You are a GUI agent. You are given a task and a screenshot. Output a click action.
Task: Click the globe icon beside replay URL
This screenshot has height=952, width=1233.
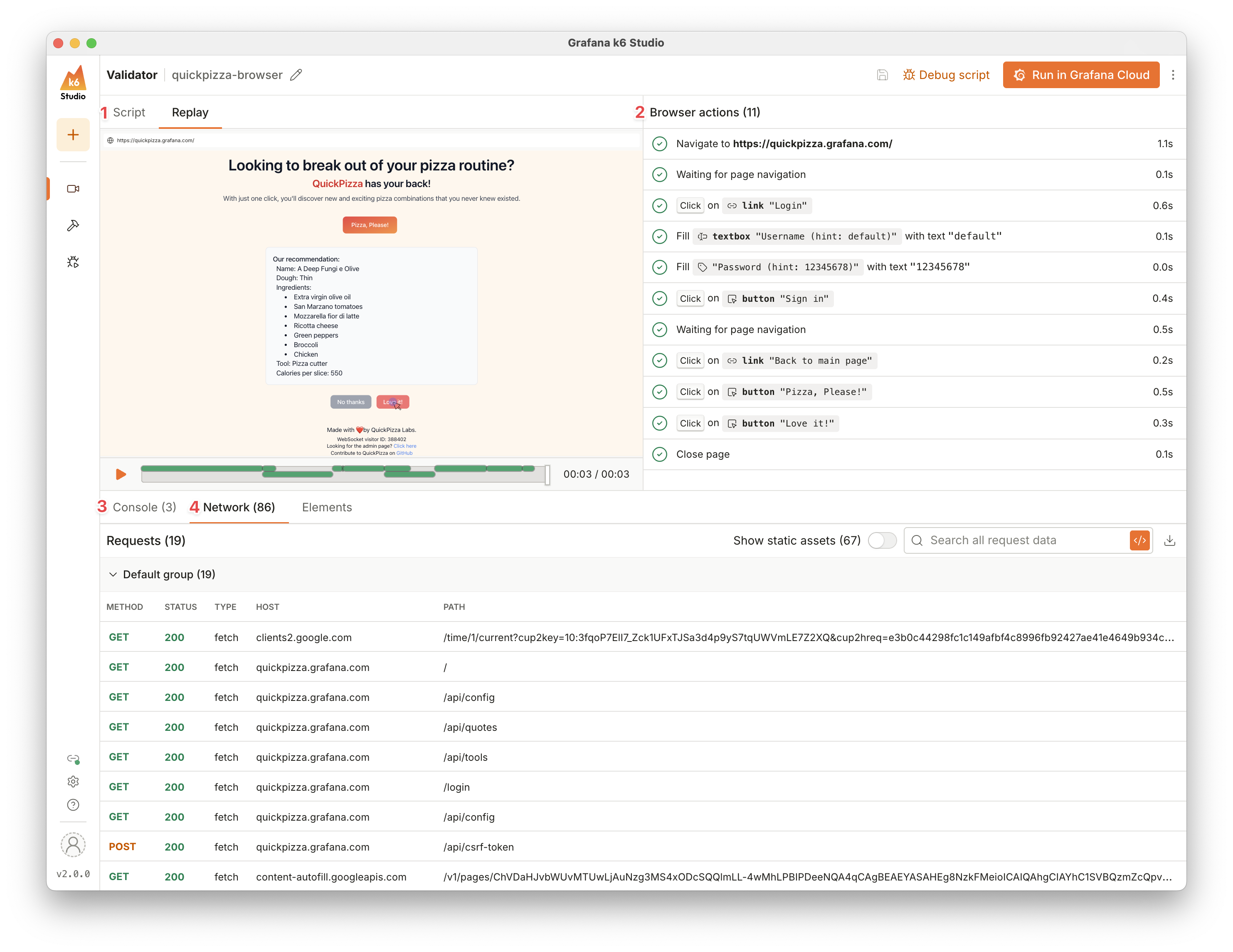(111, 140)
